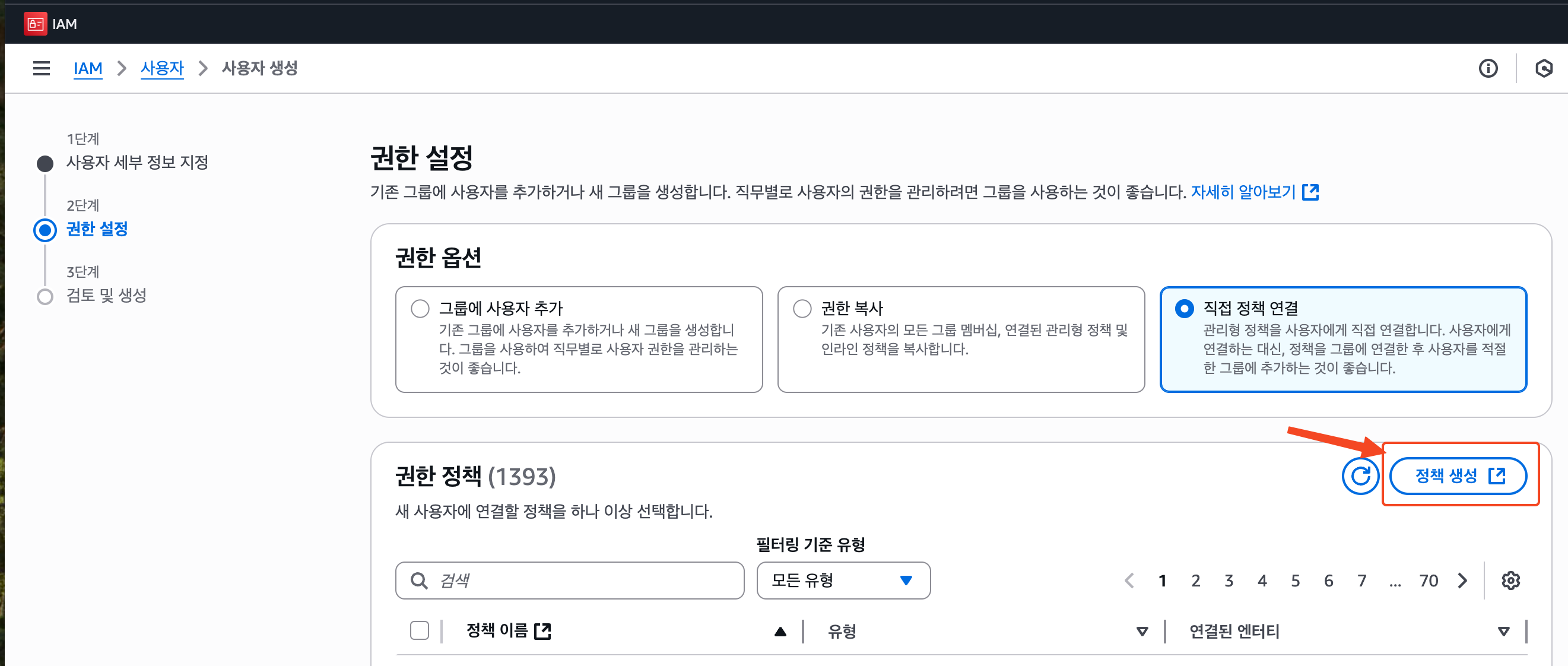Expand the 유형 column sort arrow
Viewport: 1568px width, 666px height.
point(1142,632)
